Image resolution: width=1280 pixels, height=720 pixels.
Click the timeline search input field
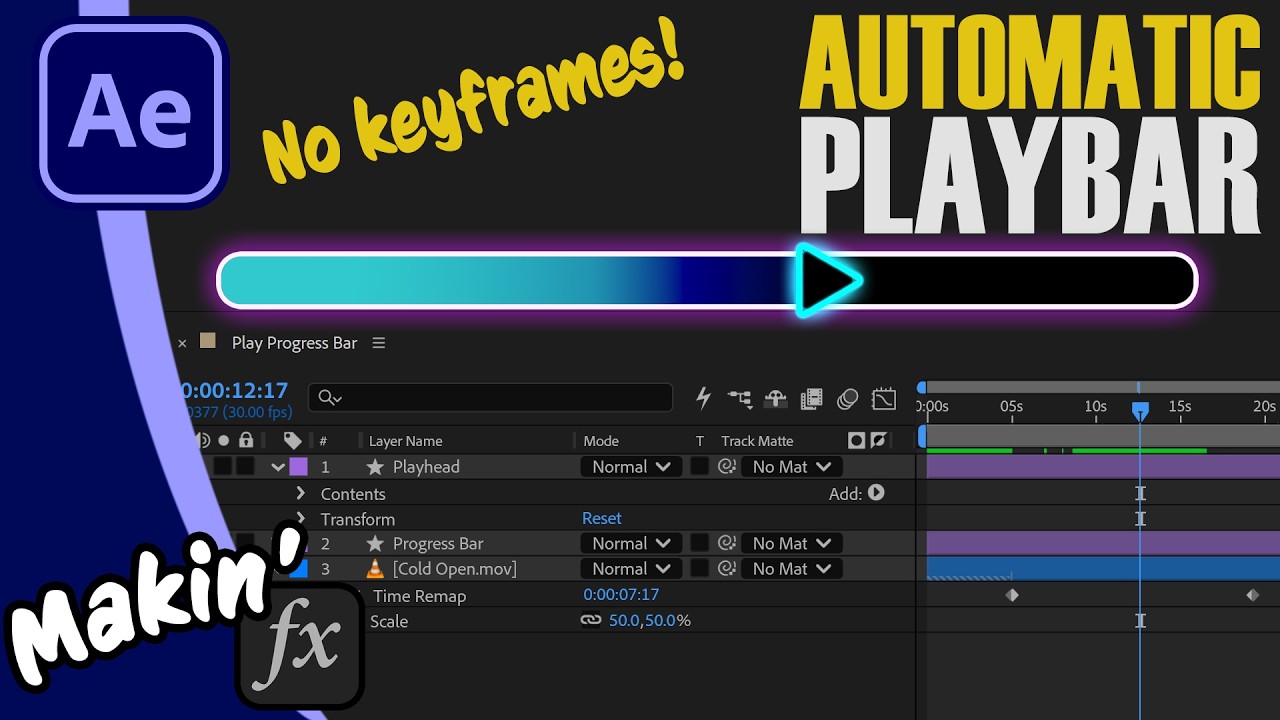[490, 398]
